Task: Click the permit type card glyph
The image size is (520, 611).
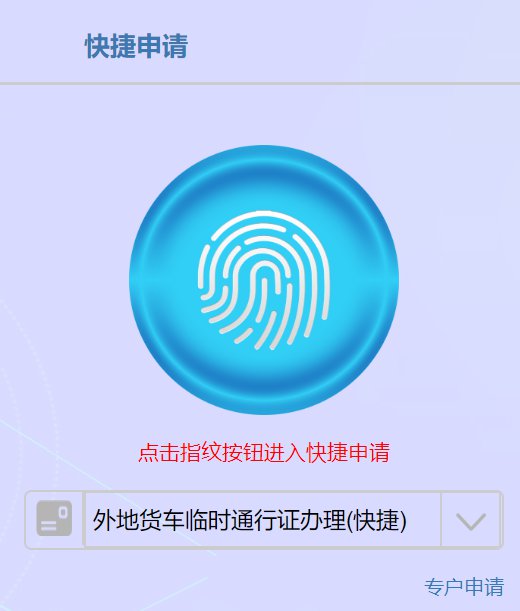Action: click(54, 518)
